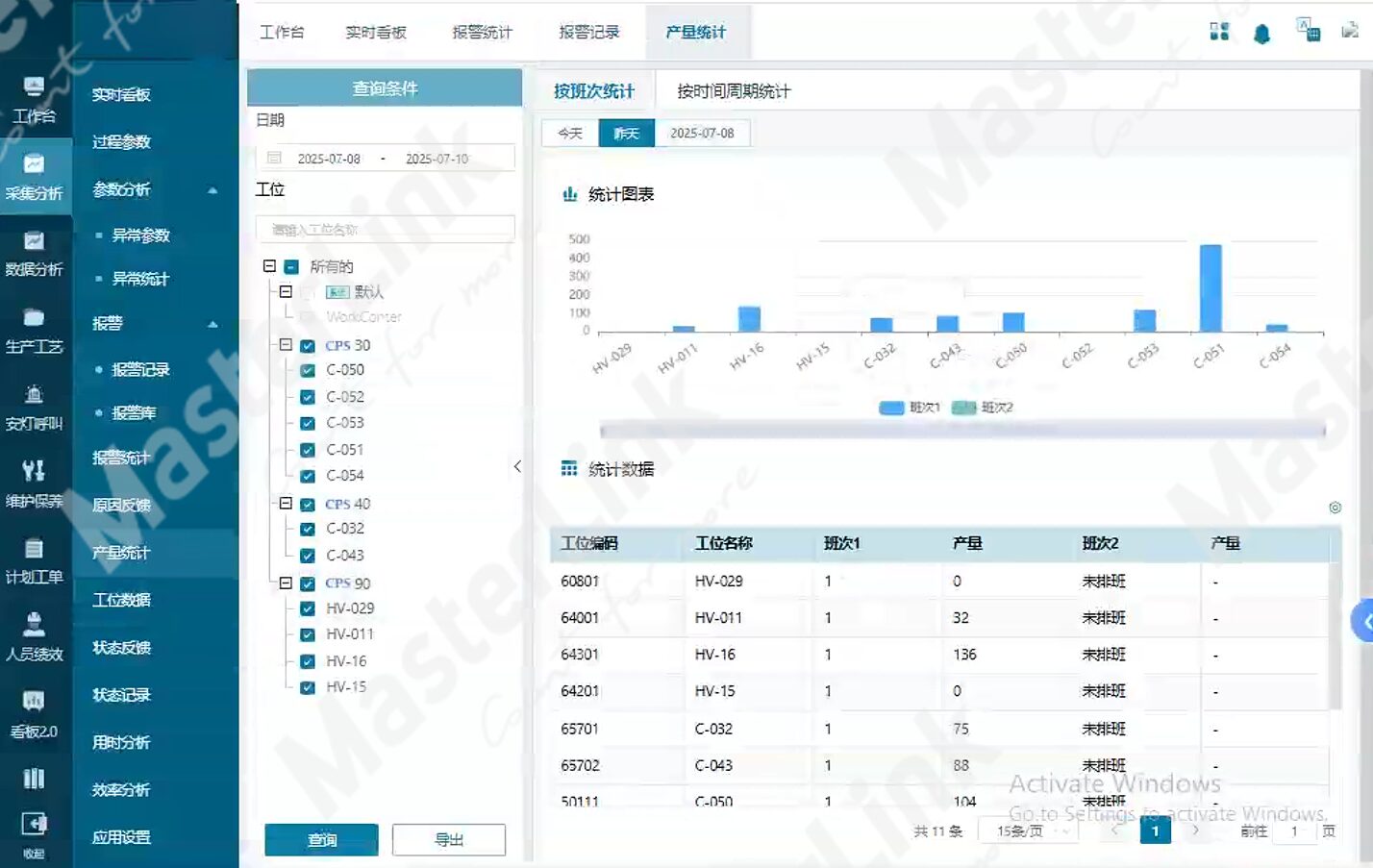Collapse the CPS 40 tree node

(x=286, y=503)
